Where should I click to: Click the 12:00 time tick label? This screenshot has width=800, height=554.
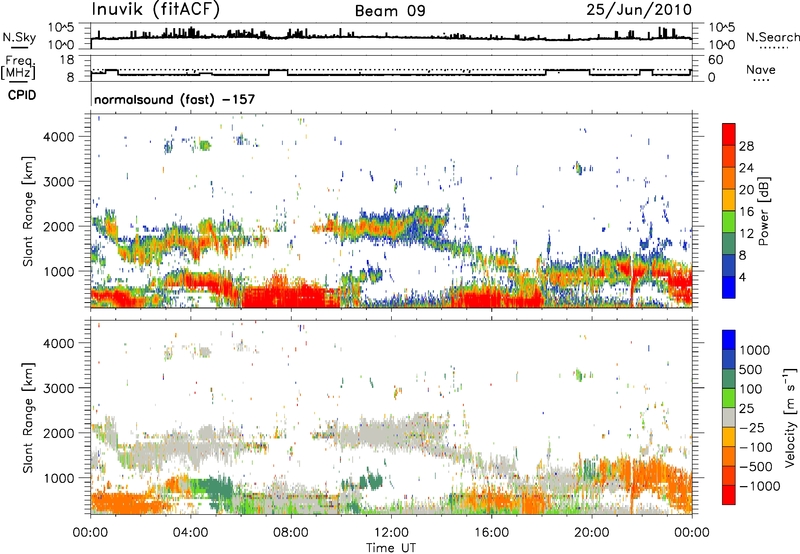pyautogui.click(x=391, y=533)
